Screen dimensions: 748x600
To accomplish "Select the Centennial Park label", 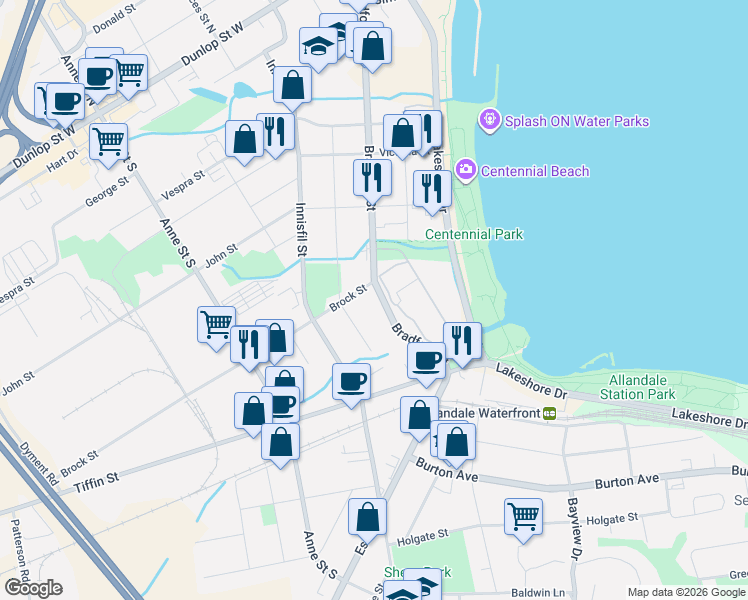I will tap(474, 234).
